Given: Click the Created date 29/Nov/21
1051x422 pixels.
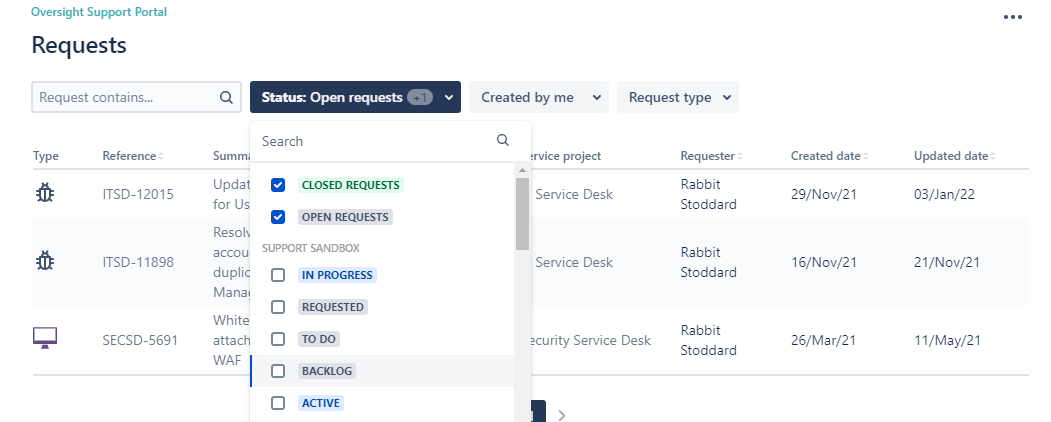Looking at the screenshot, I should click(824, 194).
